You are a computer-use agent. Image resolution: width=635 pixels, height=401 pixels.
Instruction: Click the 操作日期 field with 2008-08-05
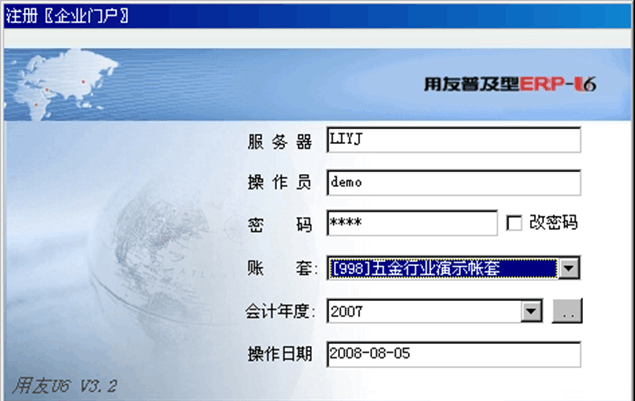tap(454, 354)
